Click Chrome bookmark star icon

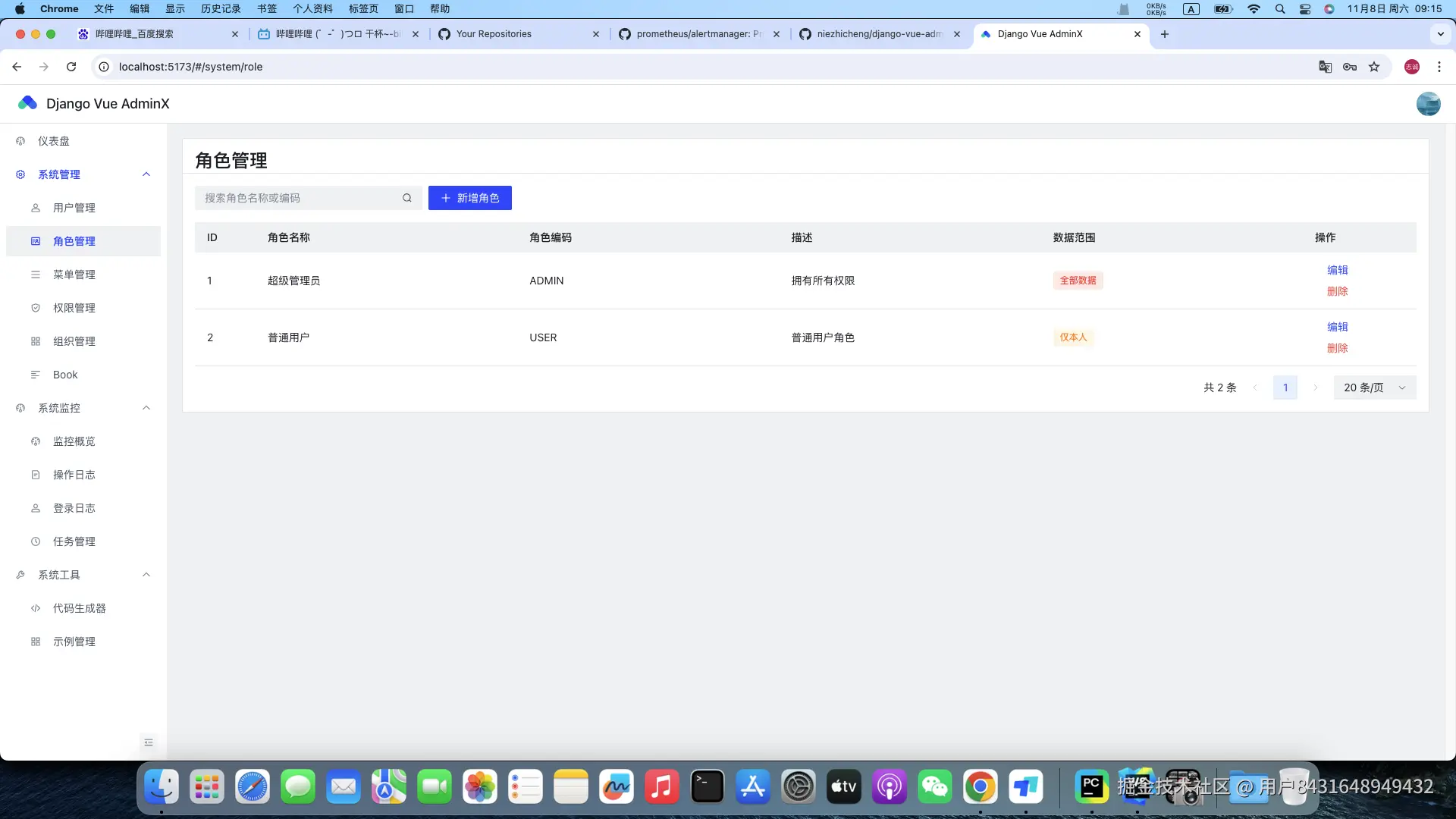coord(1374,67)
